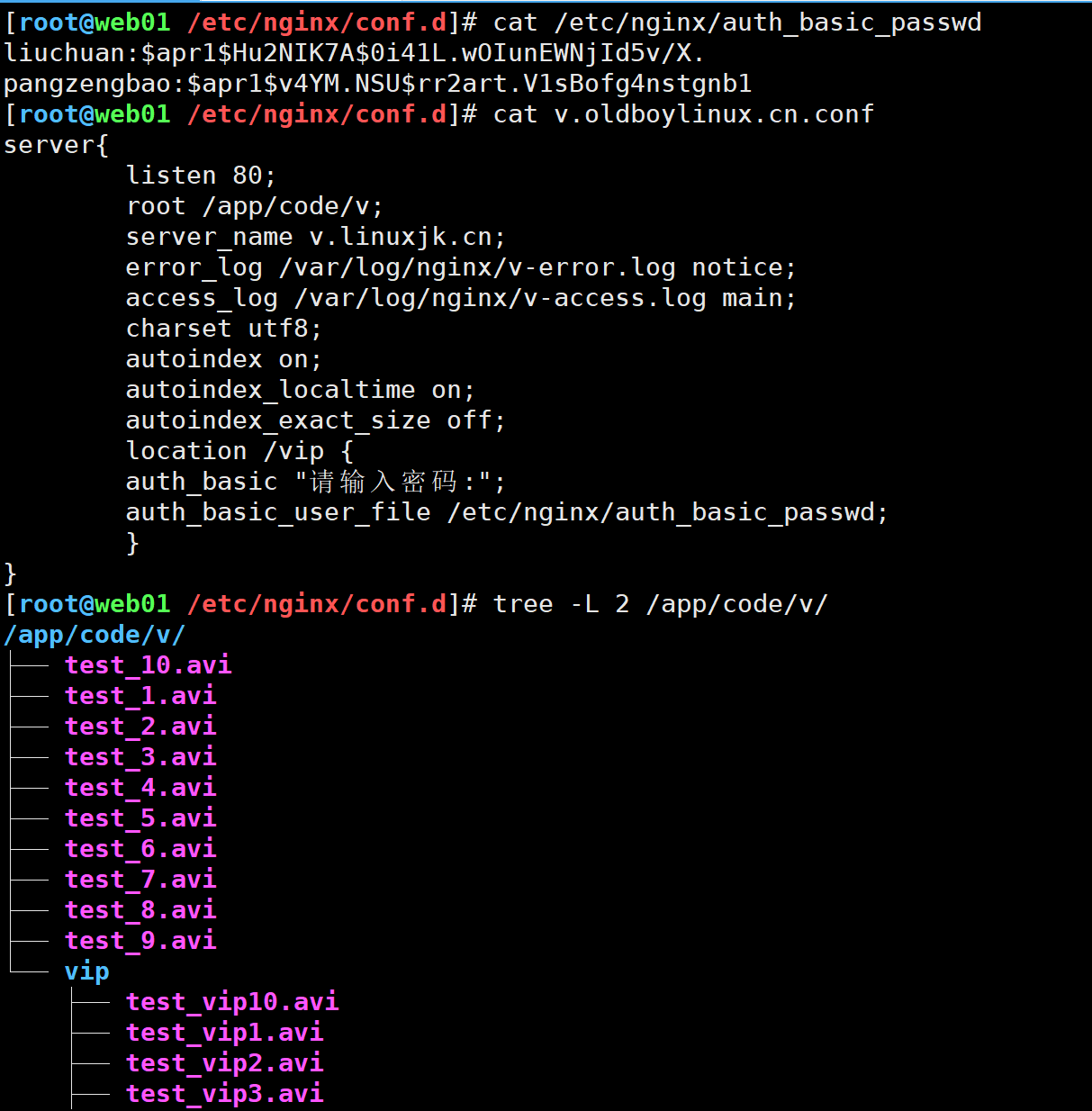Image resolution: width=1092 pixels, height=1111 pixels.
Task: Click the 'location /vip {' directive
Action: click(x=239, y=451)
